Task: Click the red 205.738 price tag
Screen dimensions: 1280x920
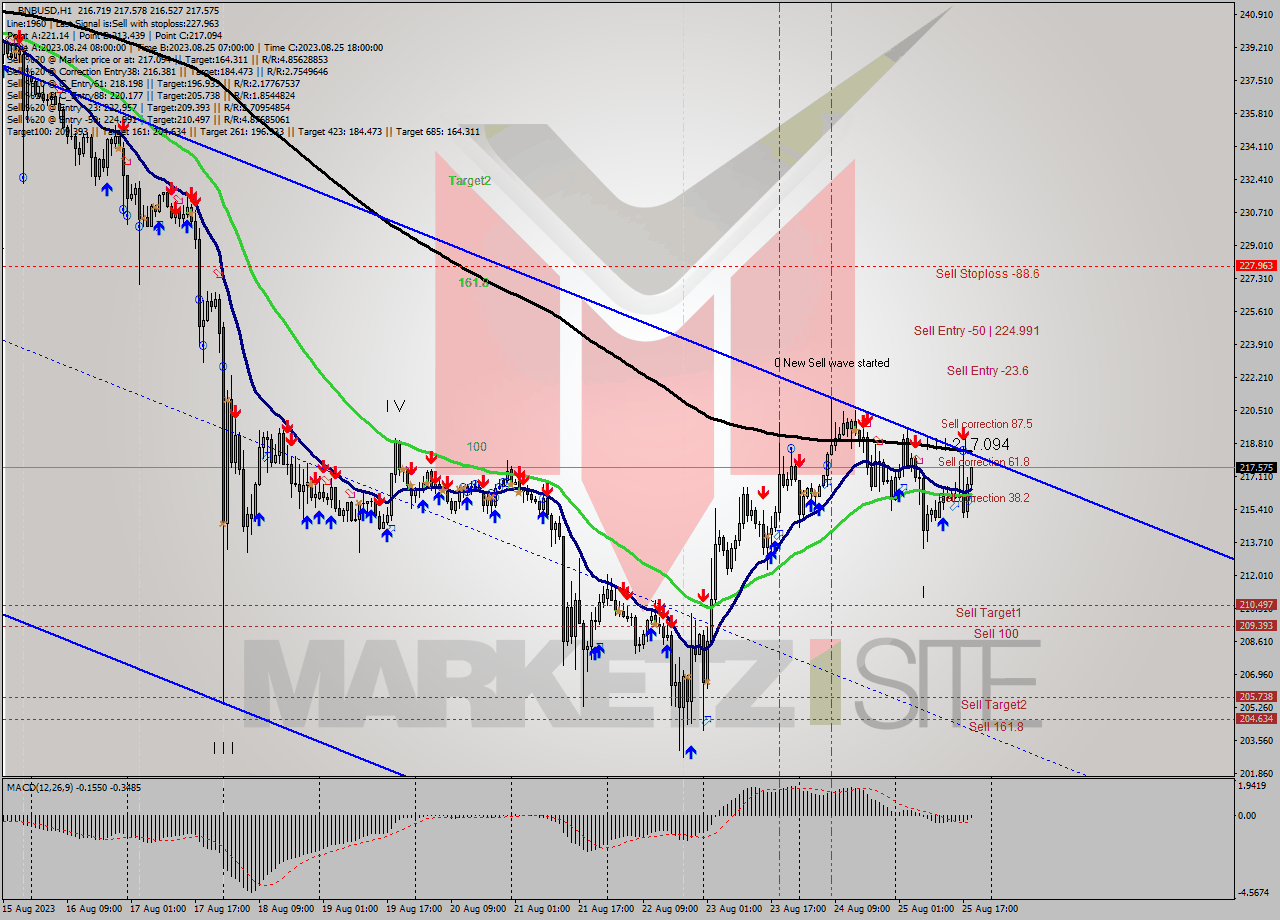Action: pos(1256,697)
